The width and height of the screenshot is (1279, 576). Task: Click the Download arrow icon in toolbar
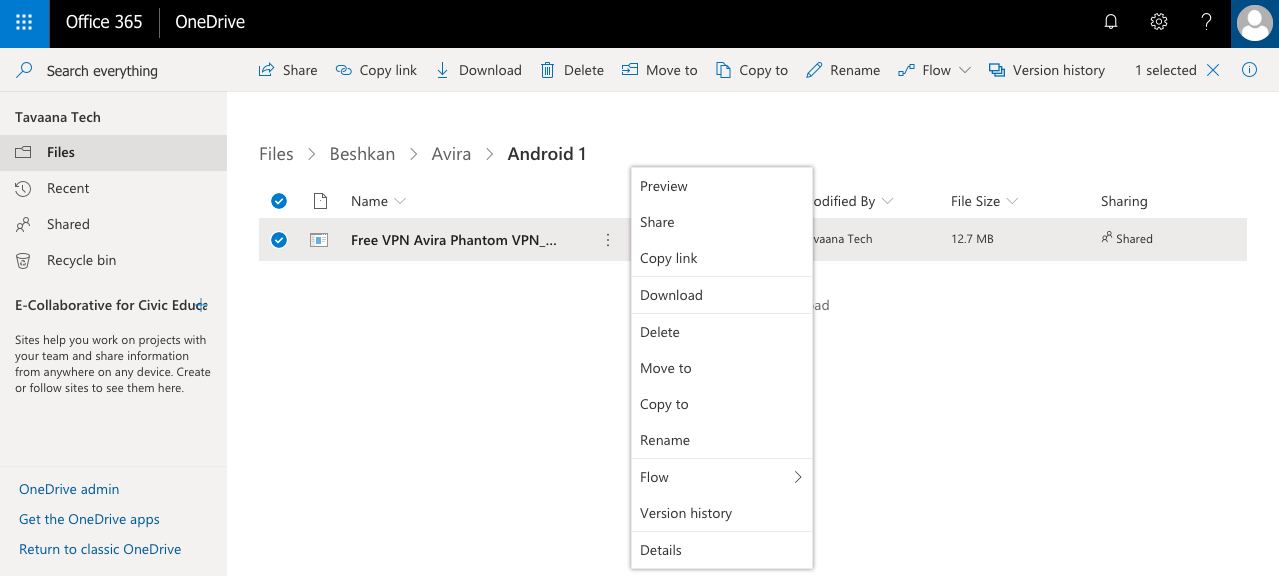pos(442,70)
